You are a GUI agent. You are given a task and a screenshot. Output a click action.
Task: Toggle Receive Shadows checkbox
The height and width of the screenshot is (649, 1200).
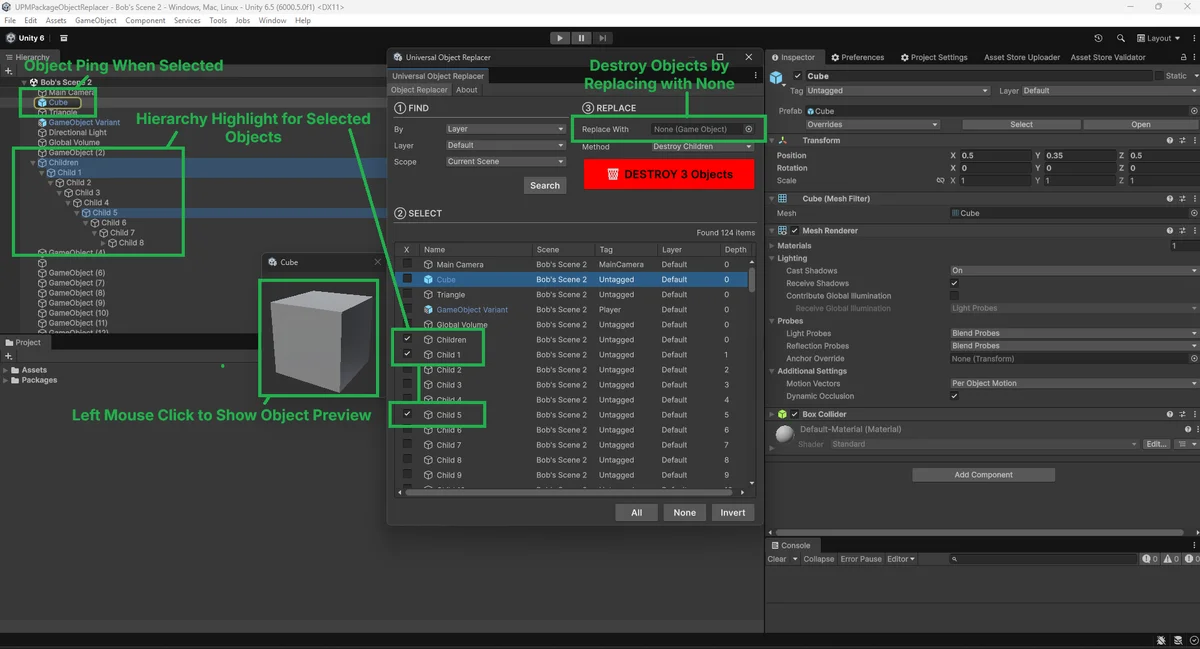[954, 283]
